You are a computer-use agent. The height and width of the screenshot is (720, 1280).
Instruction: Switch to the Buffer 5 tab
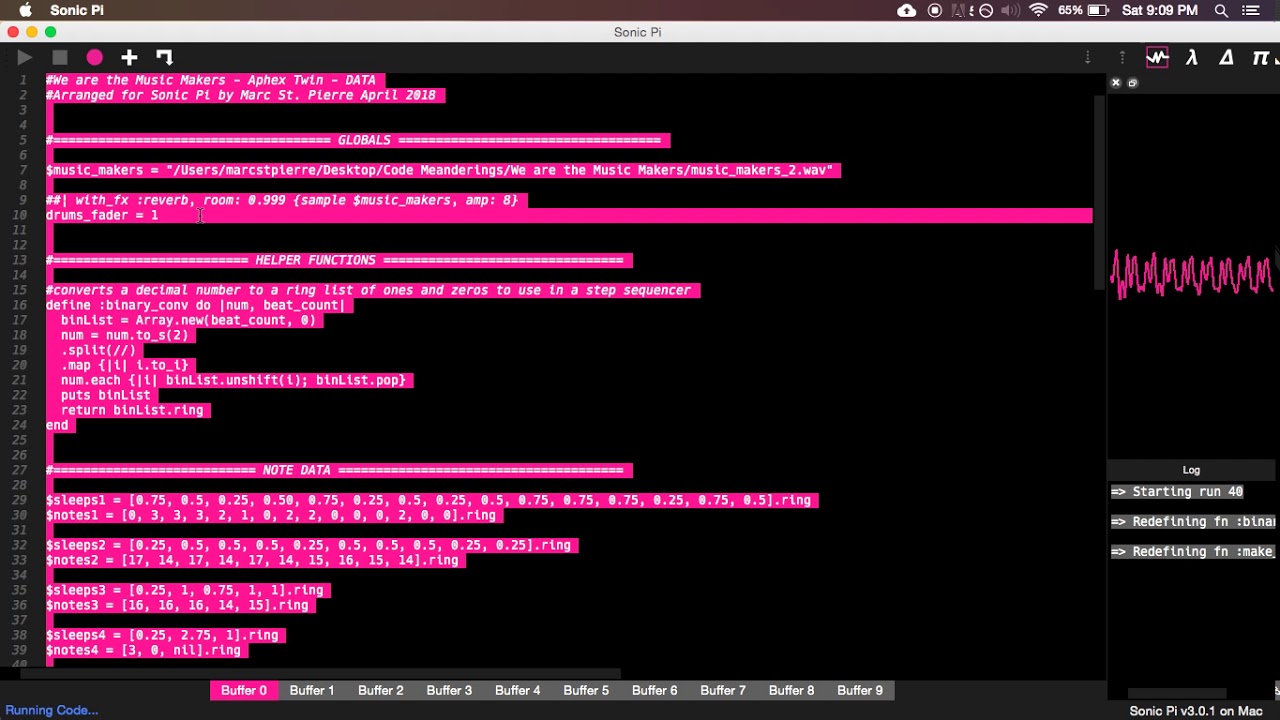tap(586, 690)
